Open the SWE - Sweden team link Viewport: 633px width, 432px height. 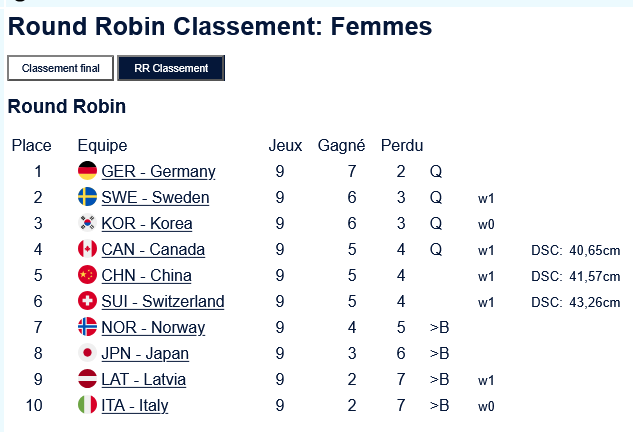click(x=155, y=198)
